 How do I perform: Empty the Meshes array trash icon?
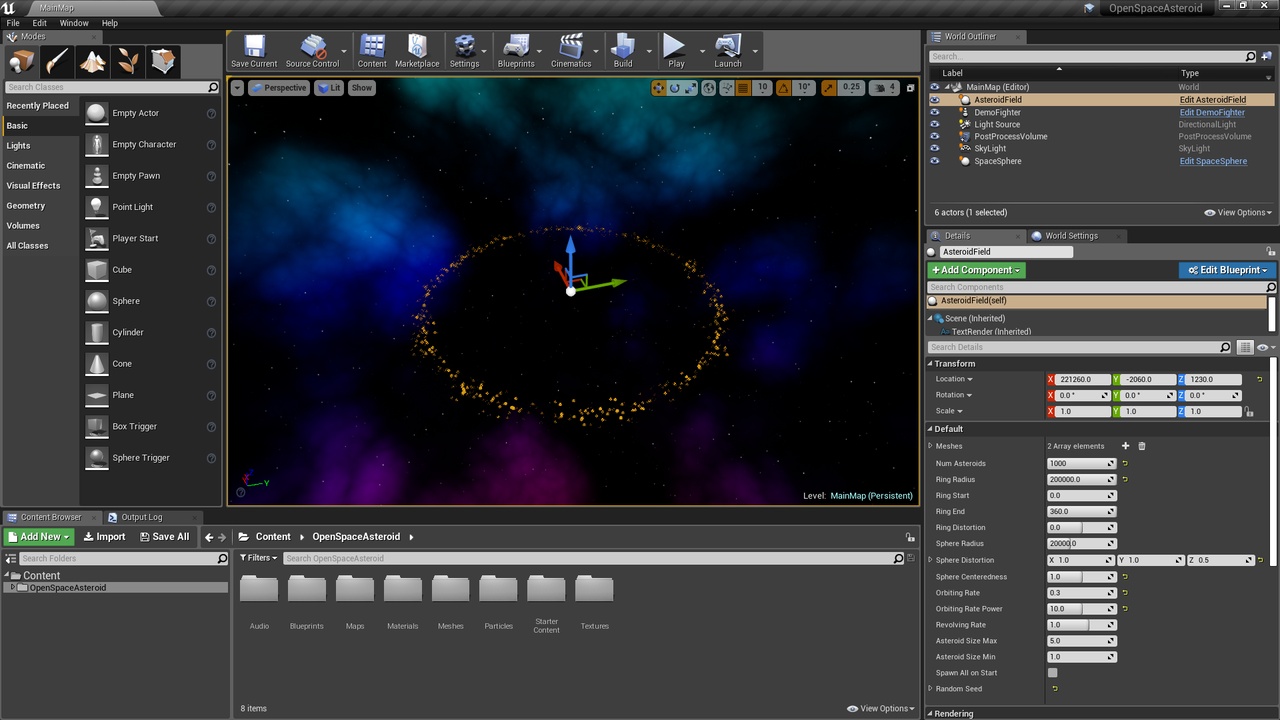1142,446
